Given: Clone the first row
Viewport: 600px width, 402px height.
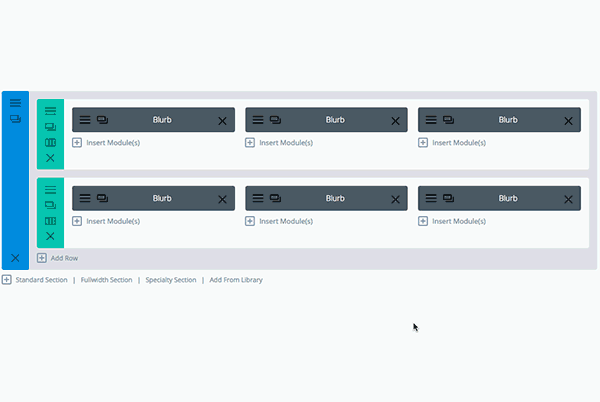Looking at the screenshot, I should click(x=50, y=127).
